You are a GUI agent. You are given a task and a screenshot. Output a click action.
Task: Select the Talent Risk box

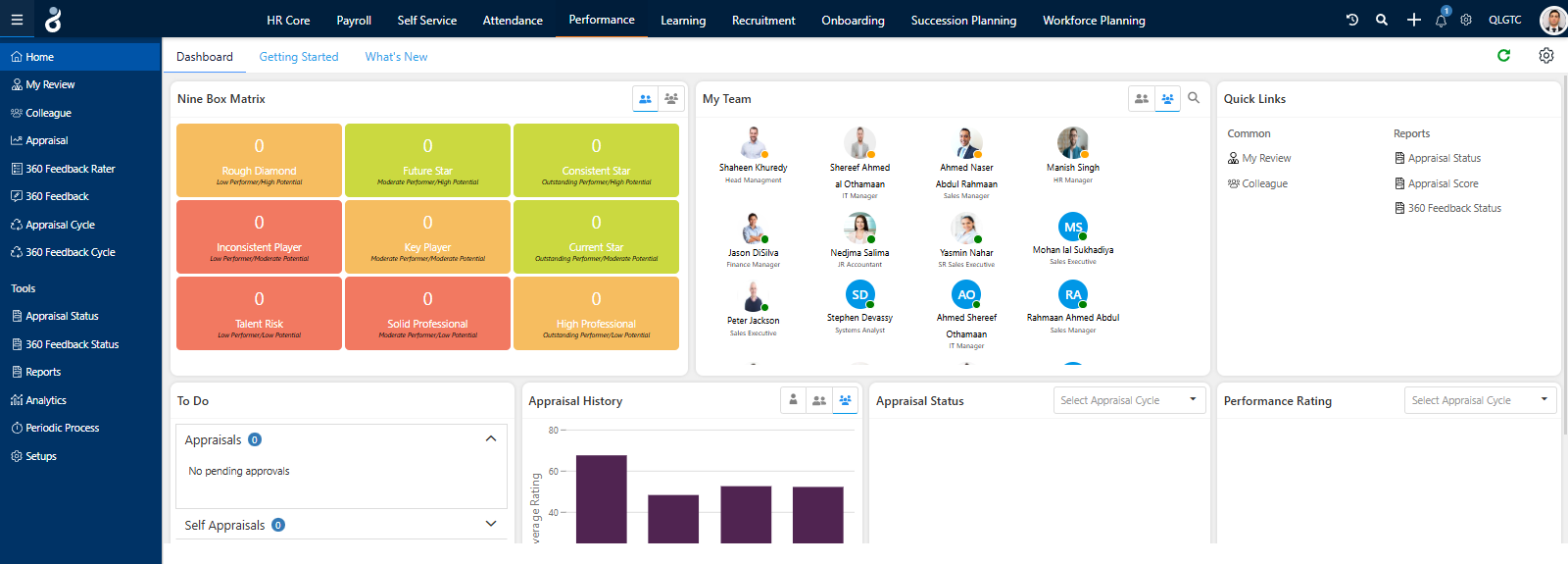pos(260,313)
